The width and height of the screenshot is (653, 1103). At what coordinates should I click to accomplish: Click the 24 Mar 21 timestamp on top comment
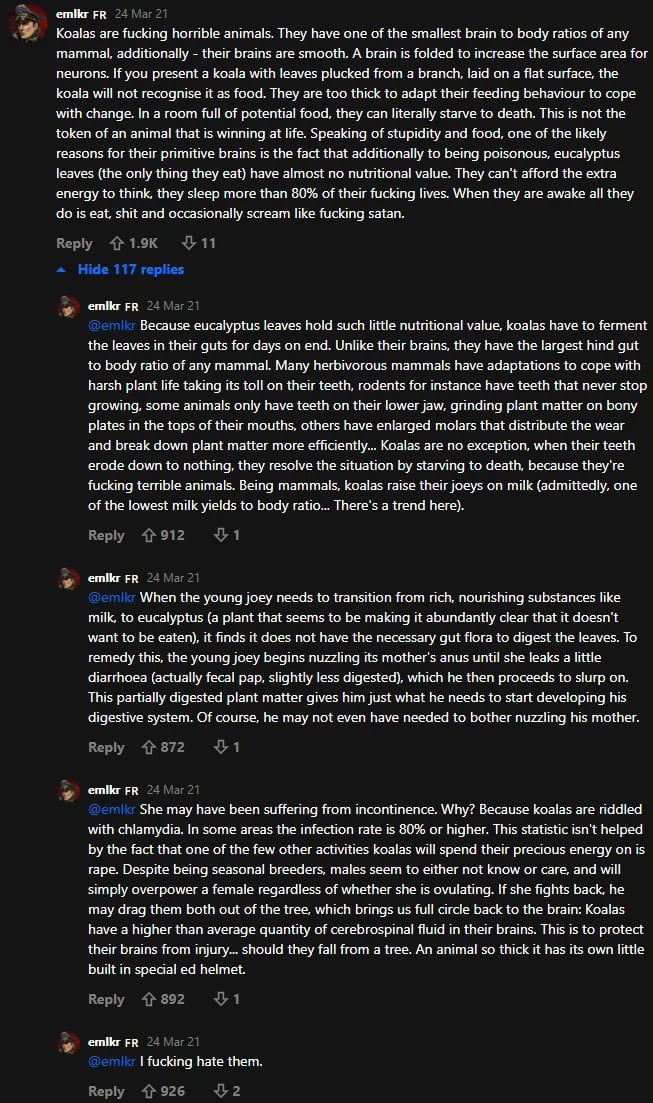pos(141,15)
